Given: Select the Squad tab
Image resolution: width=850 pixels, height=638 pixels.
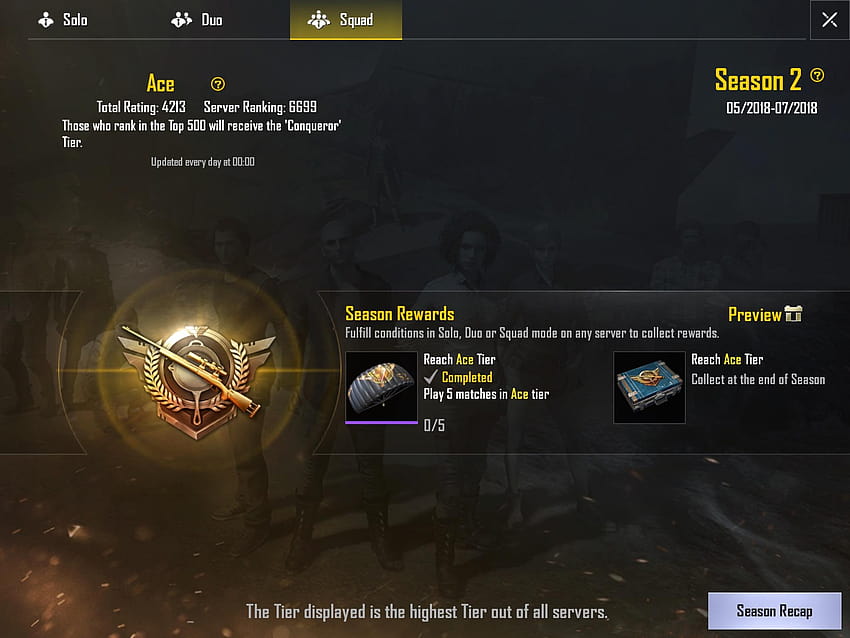Looking at the screenshot, I should 346,20.
